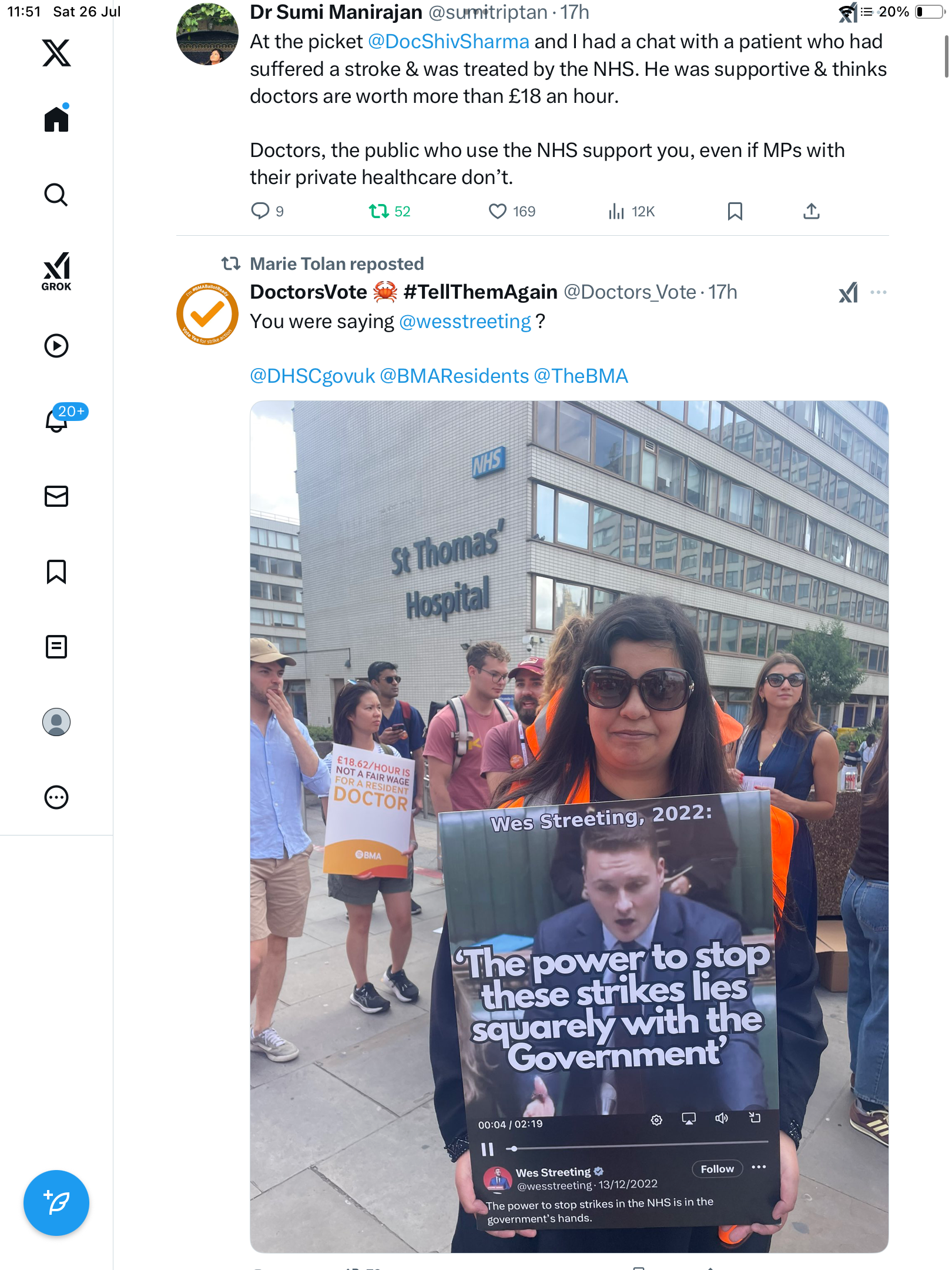952x1270 pixels.
Task: Open Bookmarks in the sidebar
Action: pos(56,571)
